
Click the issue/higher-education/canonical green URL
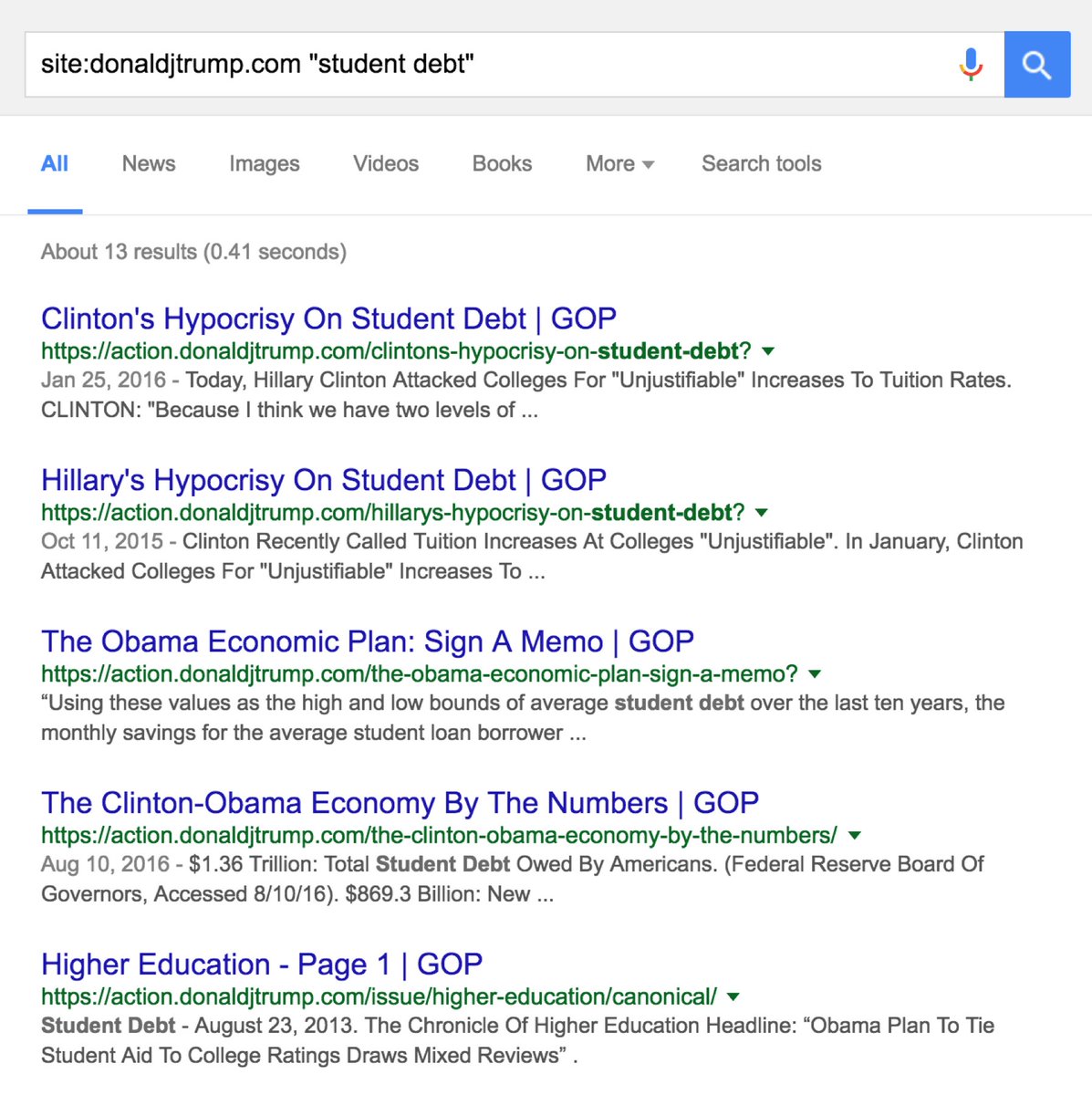(x=379, y=997)
